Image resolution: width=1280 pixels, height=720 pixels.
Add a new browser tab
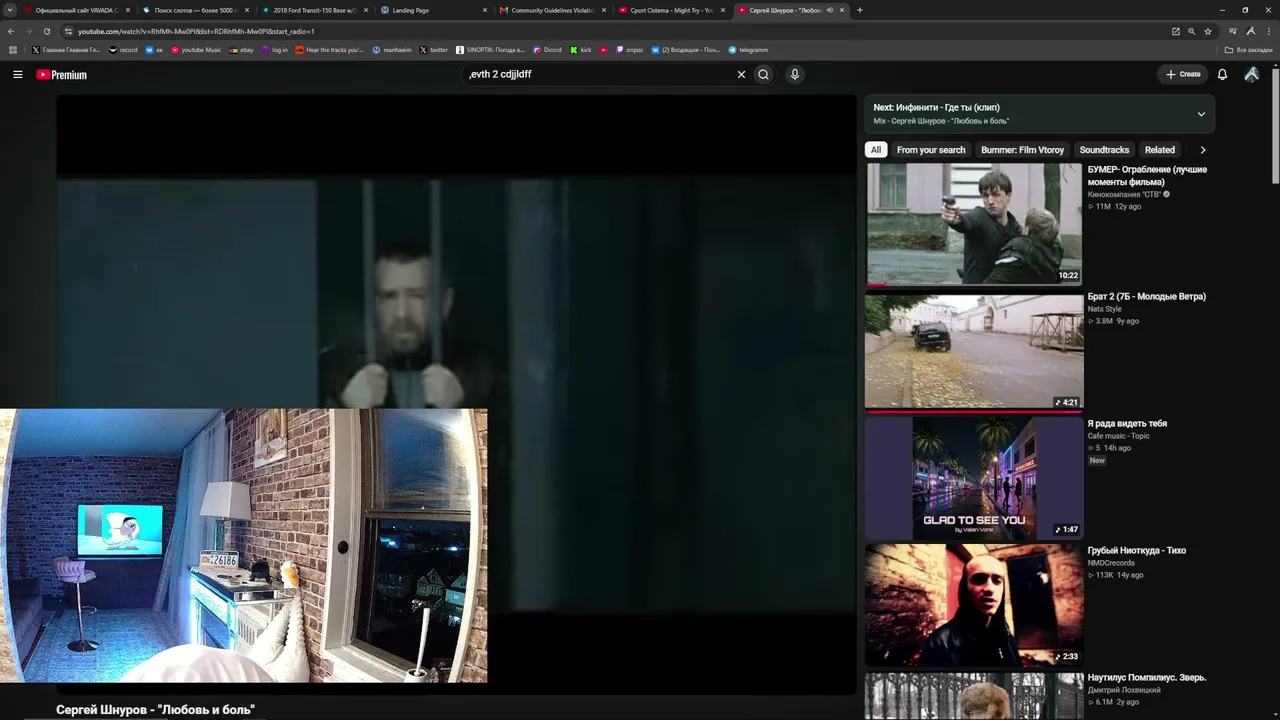(x=860, y=10)
